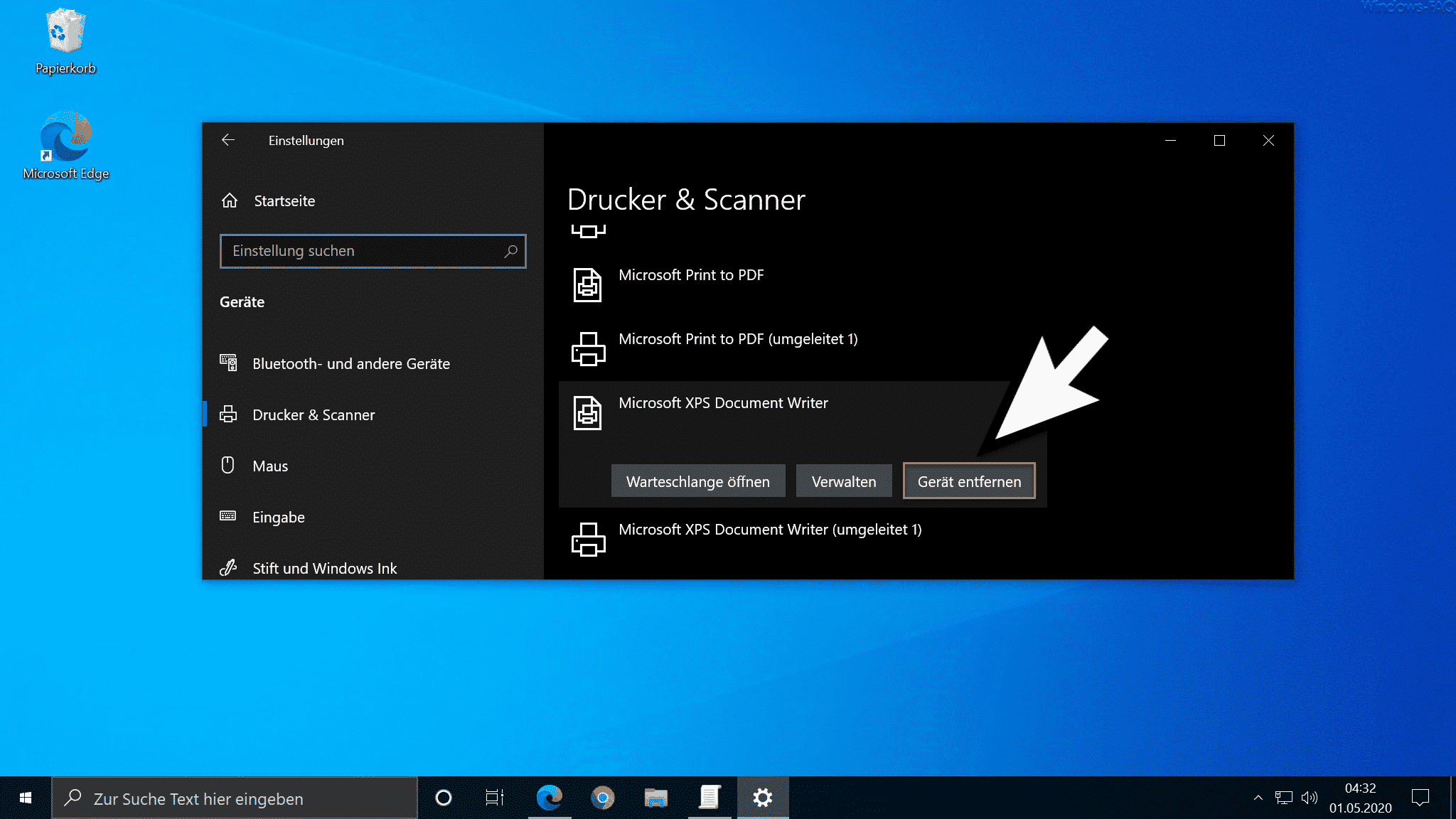The image size is (1456, 819).
Task: Select Microsoft Print to PDF (umgeleitet 1)
Action: pos(738,339)
